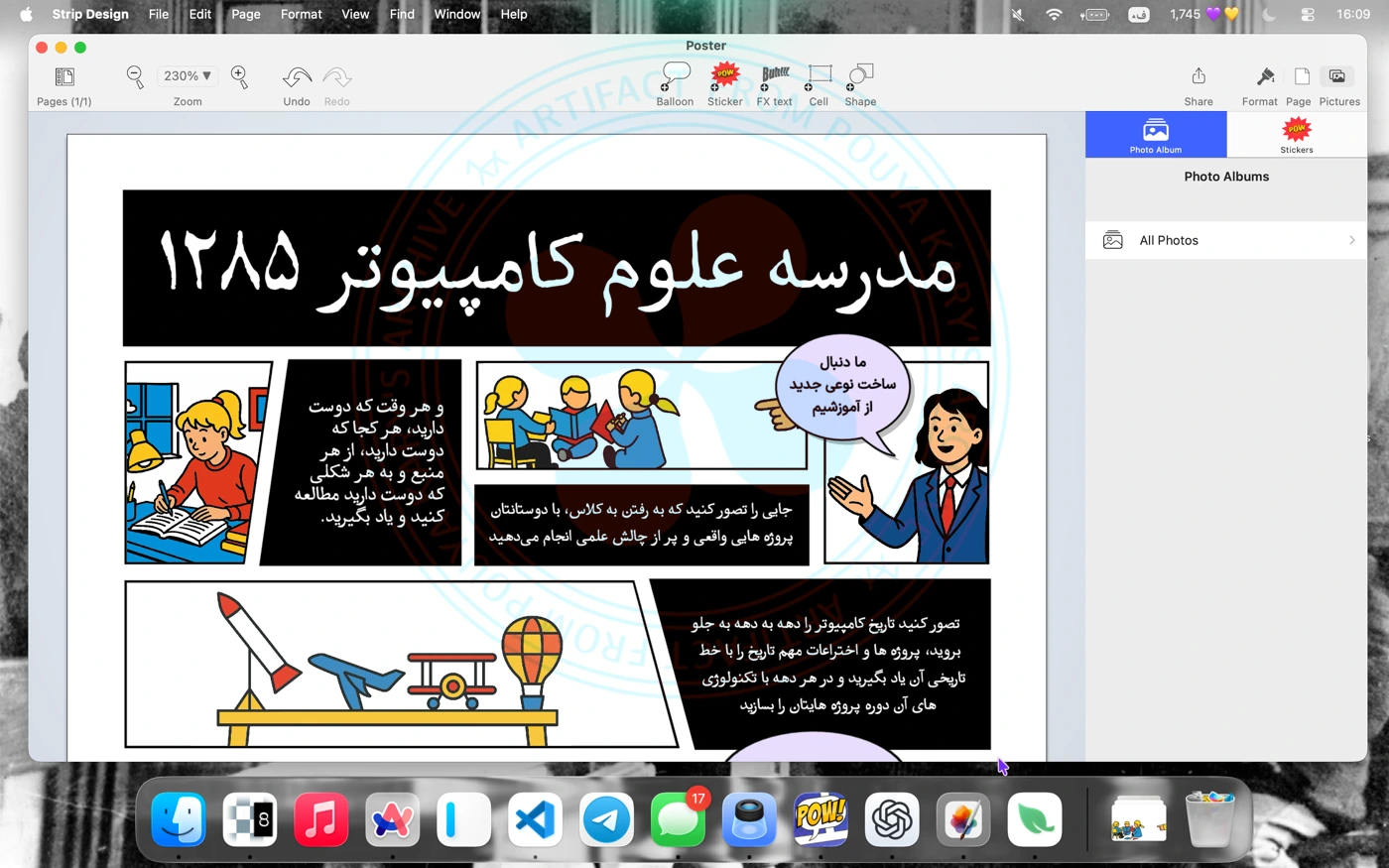Open the 230% zoom dropdown
Image resolution: width=1389 pixels, height=868 pixels.
188,76
